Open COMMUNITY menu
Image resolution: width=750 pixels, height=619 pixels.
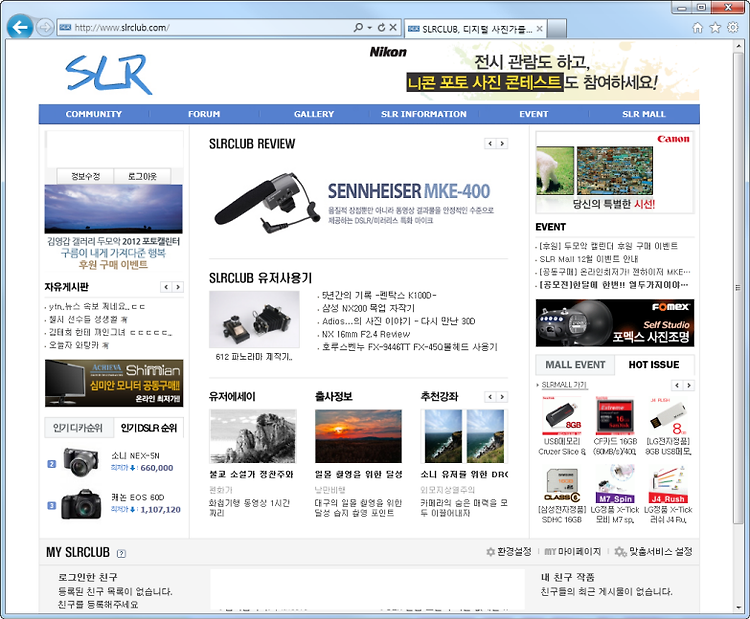[94, 114]
